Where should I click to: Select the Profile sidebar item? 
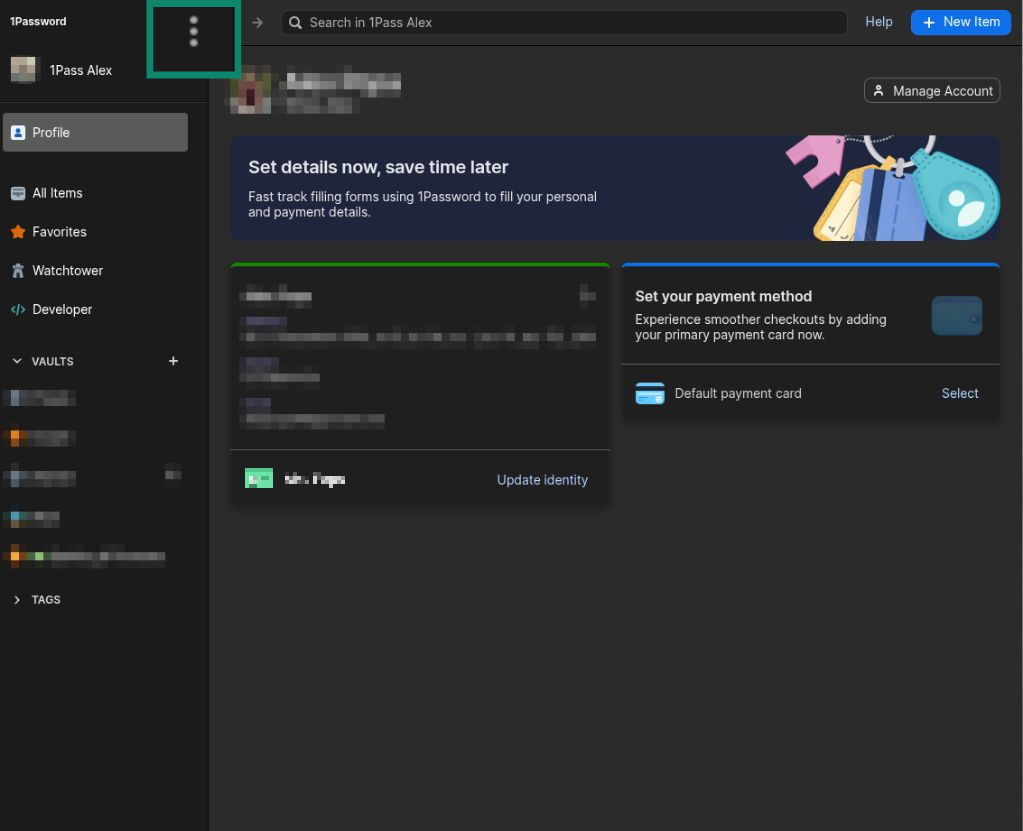(95, 132)
